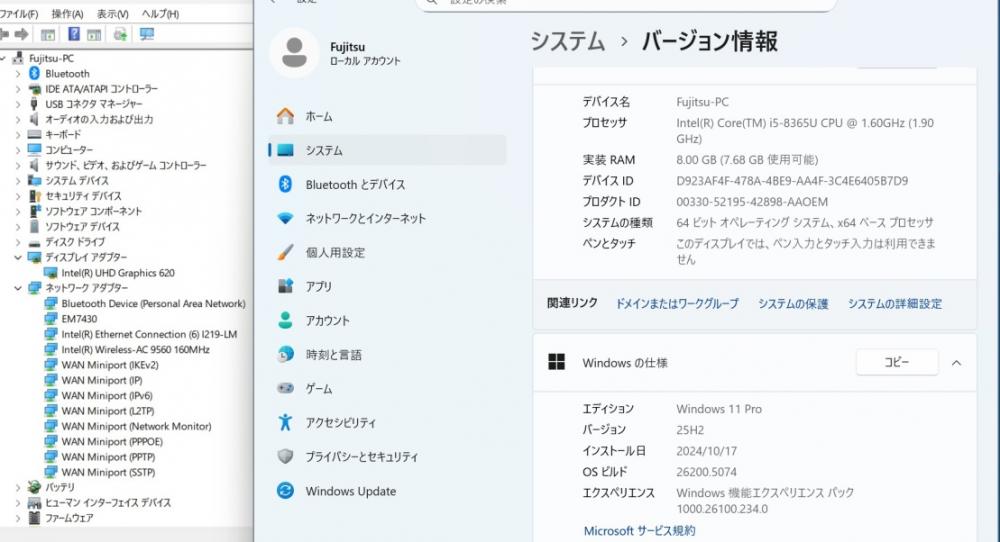Click the 実装 RAM value 8.00 GB
Viewport: 1000px width, 542px height.
[x=747, y=159]
